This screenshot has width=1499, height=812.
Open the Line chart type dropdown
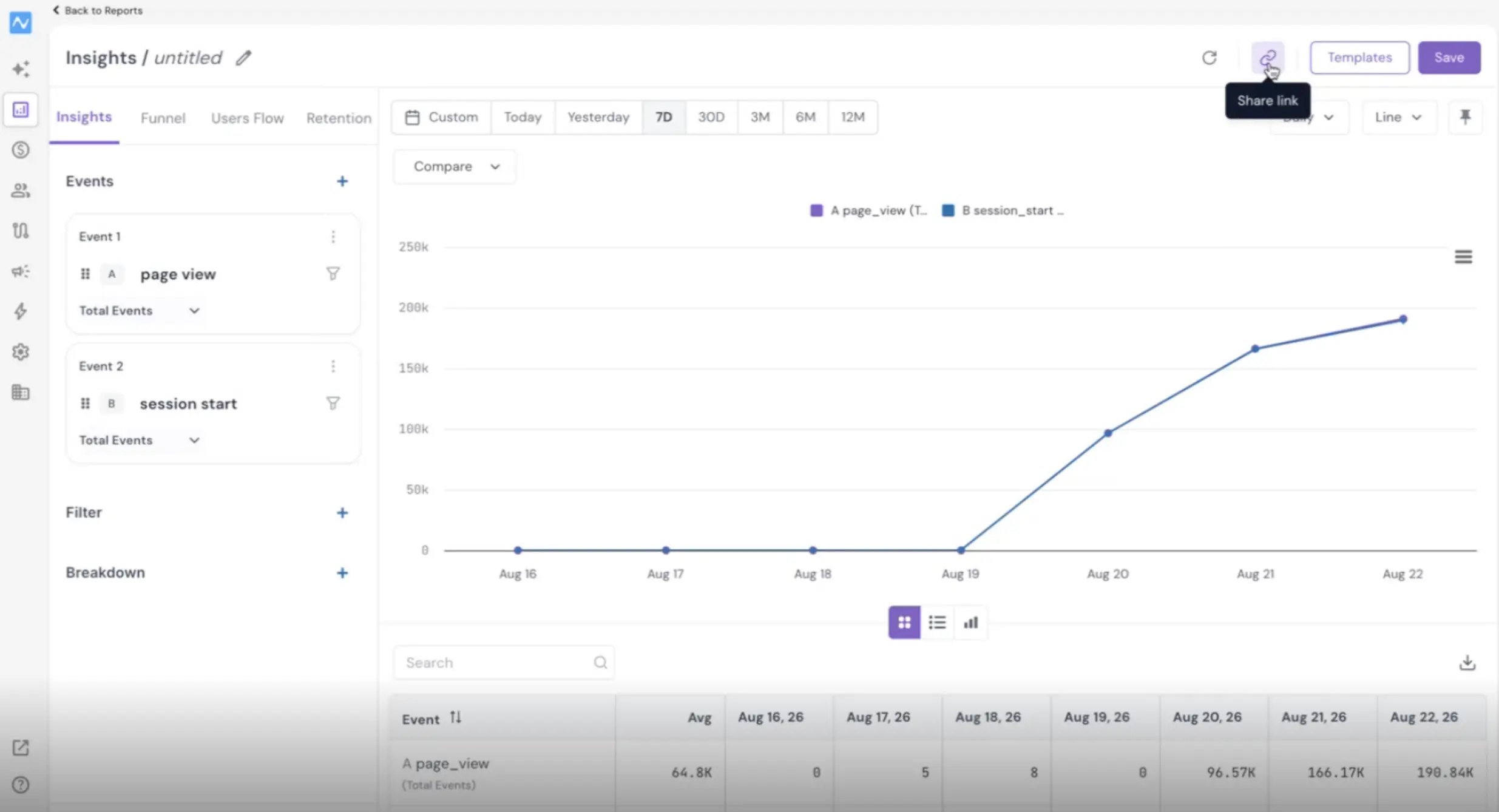coord(1399,117)
